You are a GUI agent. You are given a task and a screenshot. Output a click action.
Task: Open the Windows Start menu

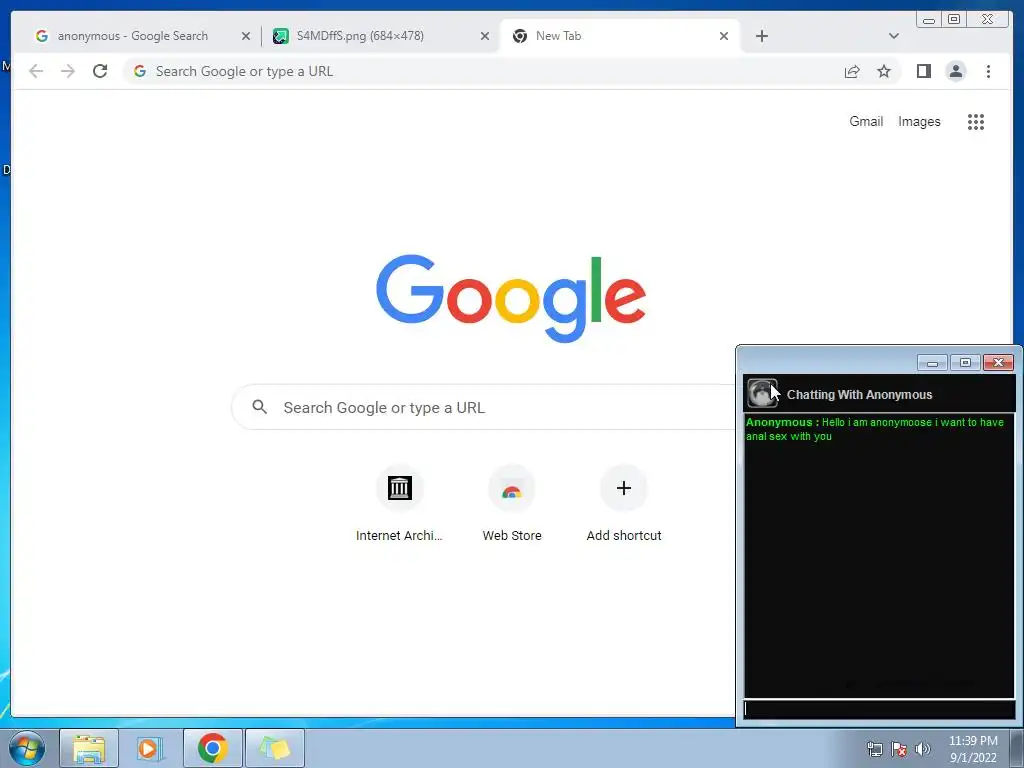pos(27,748)
